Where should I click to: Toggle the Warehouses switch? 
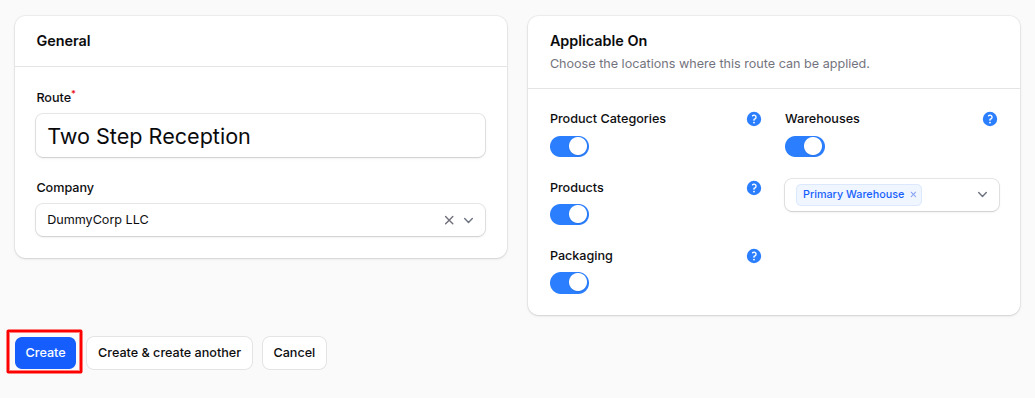tap(805, 147)
